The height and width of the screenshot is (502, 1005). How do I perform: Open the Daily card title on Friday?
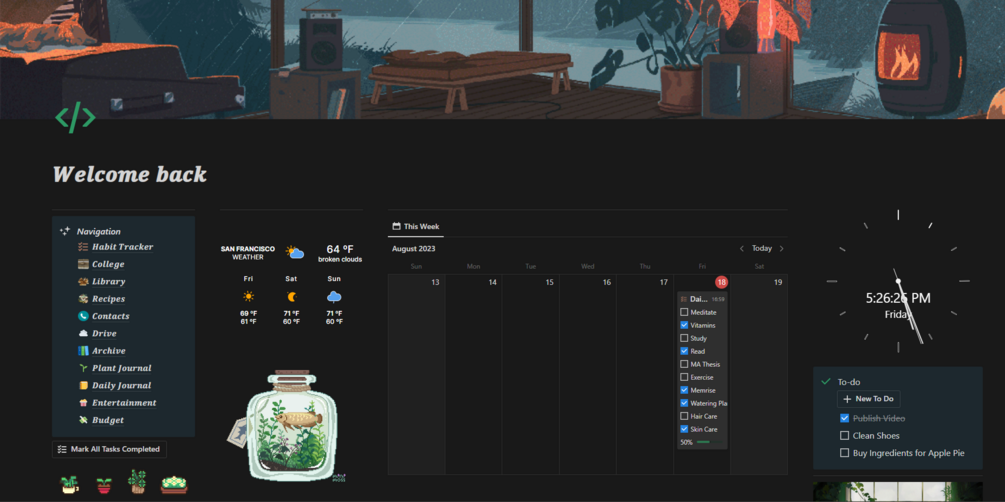point(699,299)
